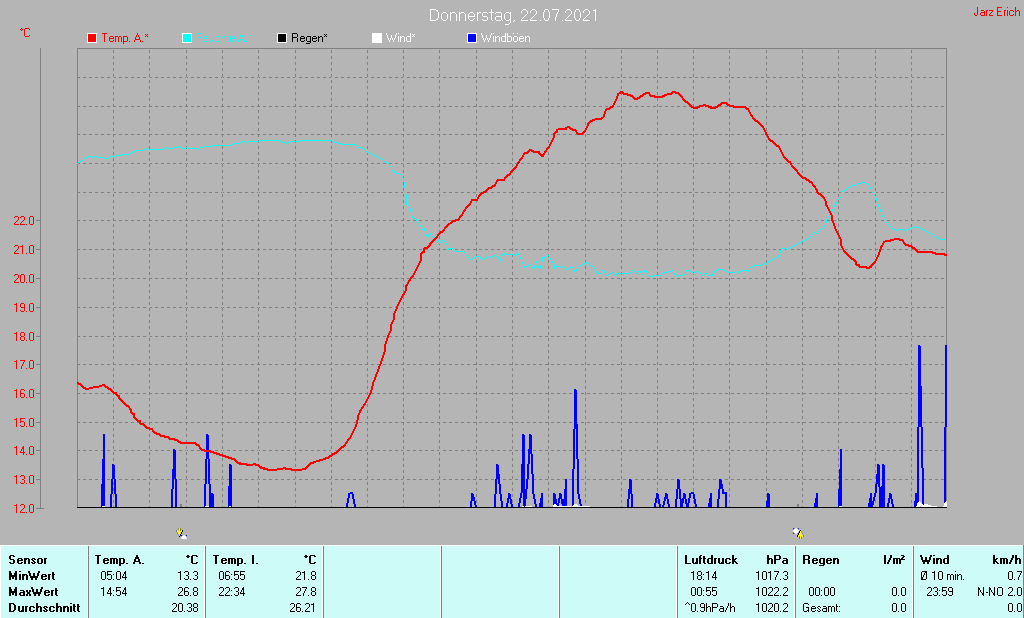1024x618 pixels.
Task: Click the 'Temp. A.' column header
Action: (120, 560)
